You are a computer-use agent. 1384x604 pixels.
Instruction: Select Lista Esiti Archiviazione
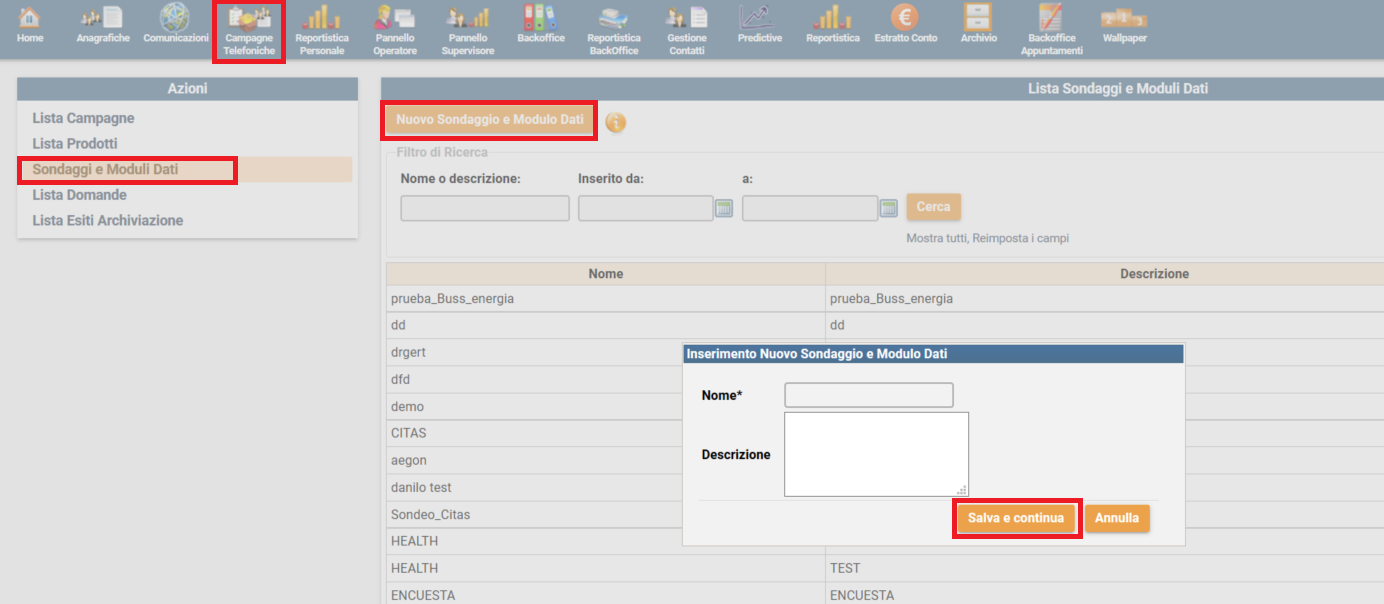[108, 220]
